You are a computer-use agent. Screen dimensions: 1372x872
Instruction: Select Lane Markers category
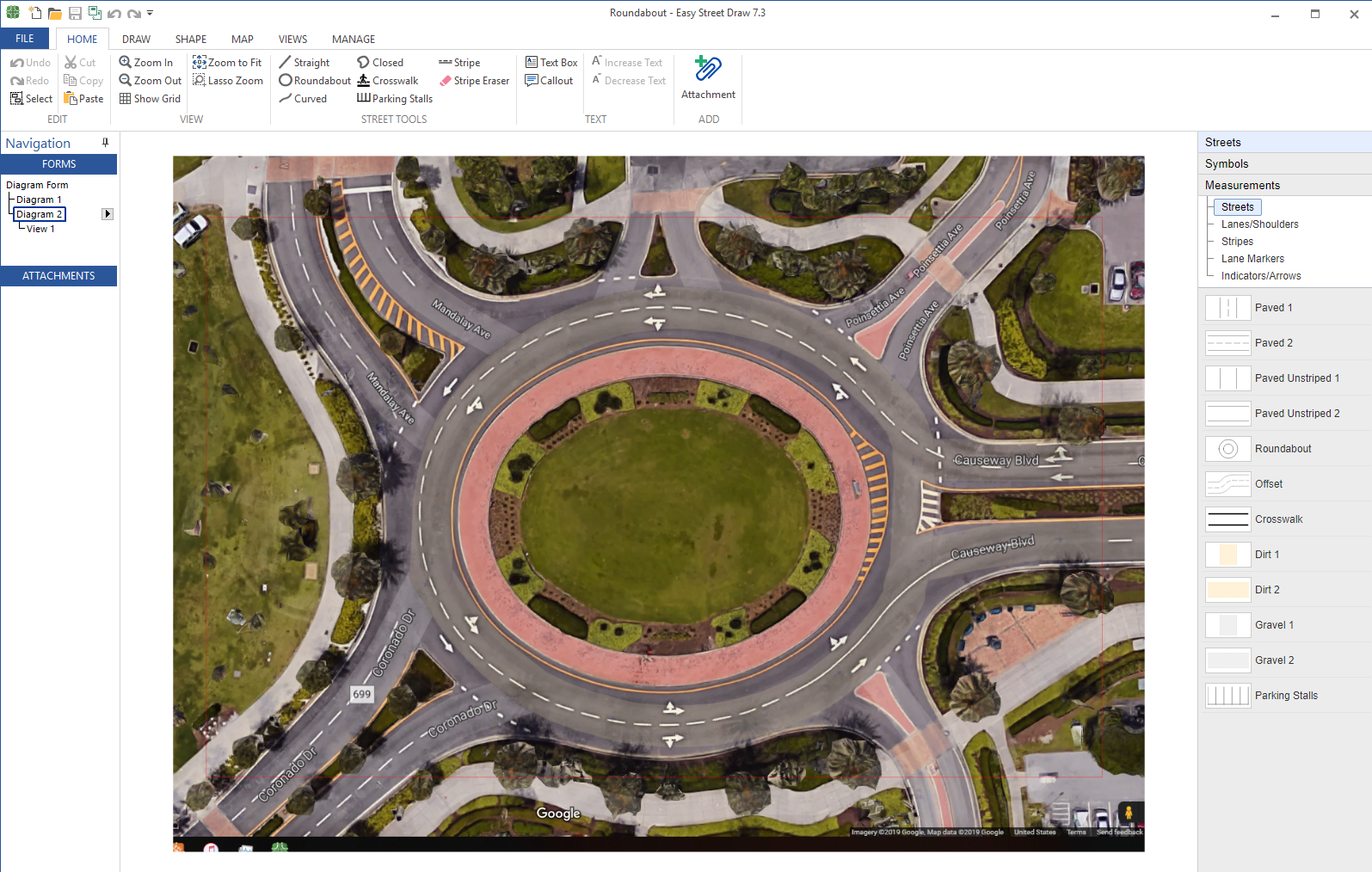(x=1252, y=259)
